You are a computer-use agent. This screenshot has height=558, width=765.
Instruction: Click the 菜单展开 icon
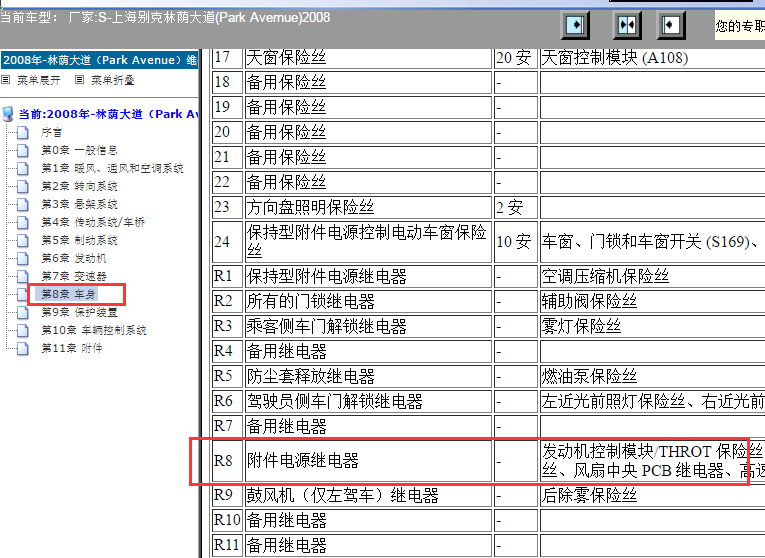(x=6, y=80)
